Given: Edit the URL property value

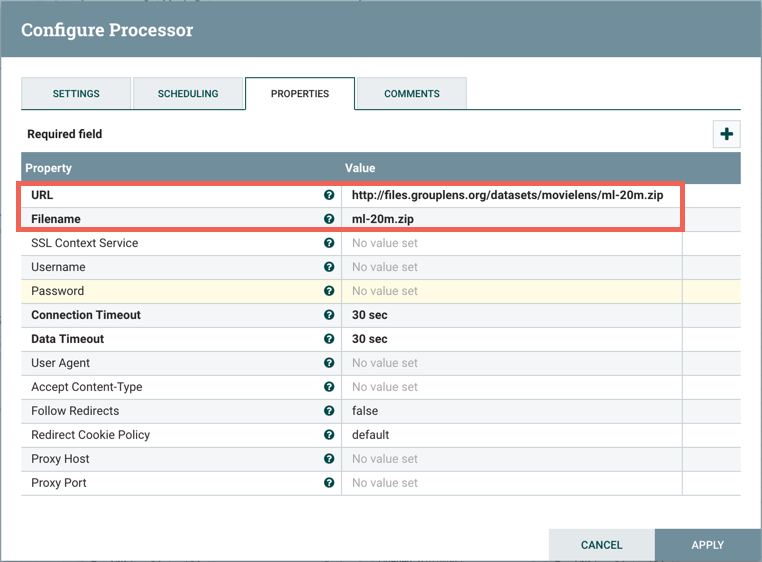Looking at the screenshot, I should (x=507, y=195).
